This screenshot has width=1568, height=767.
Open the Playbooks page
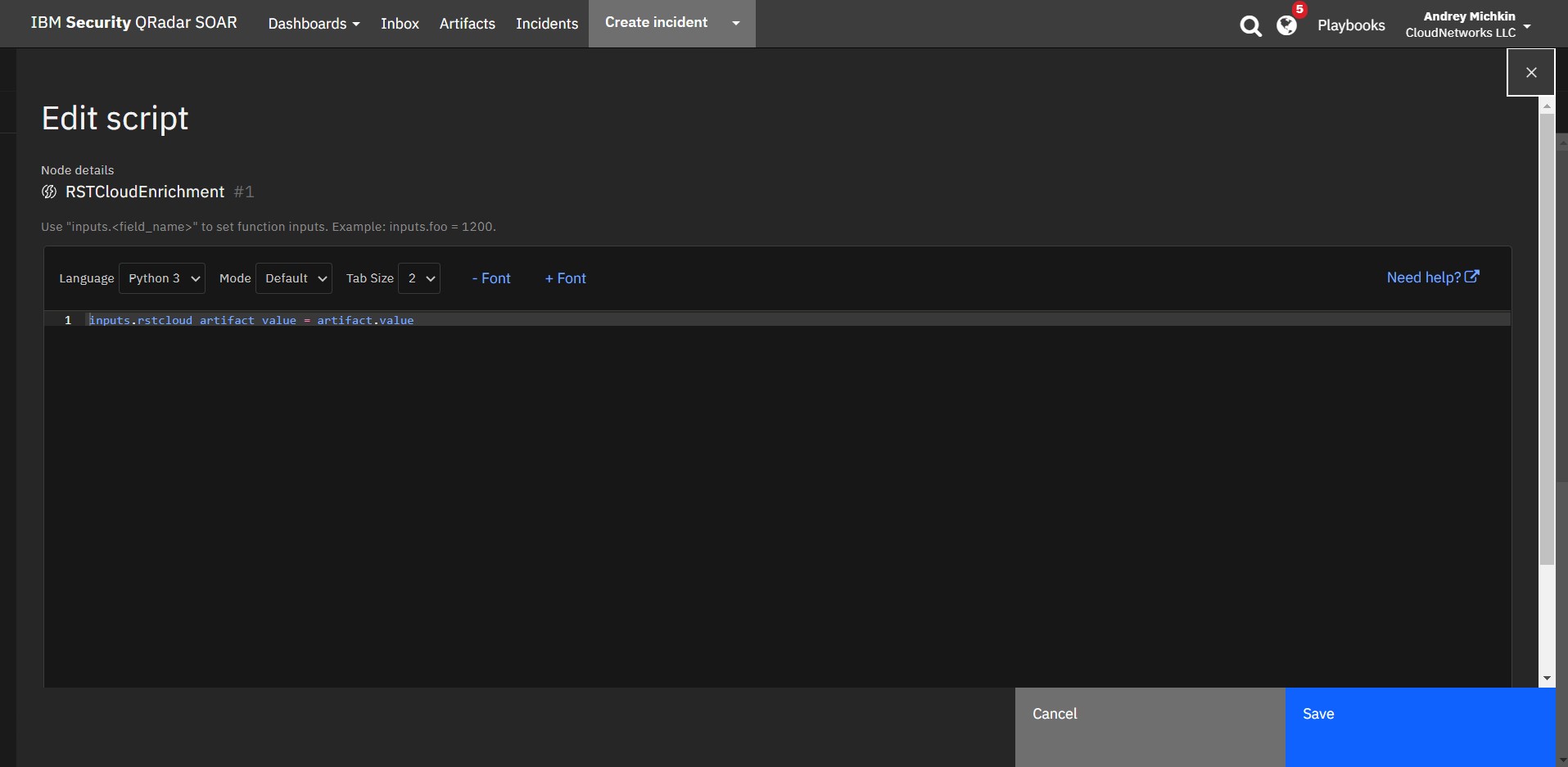pyautogui.click(x=1351, y=25)
